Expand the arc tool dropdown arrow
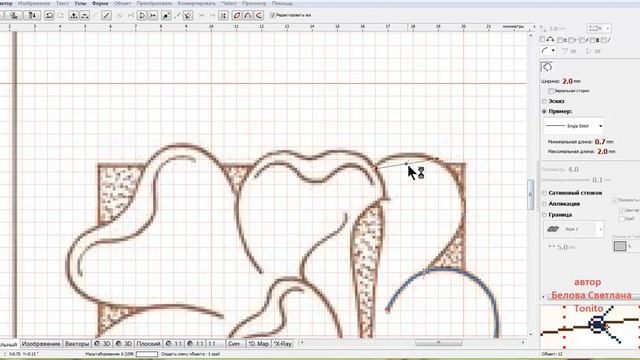The image size is (640, 360). [x=553, y=51]
